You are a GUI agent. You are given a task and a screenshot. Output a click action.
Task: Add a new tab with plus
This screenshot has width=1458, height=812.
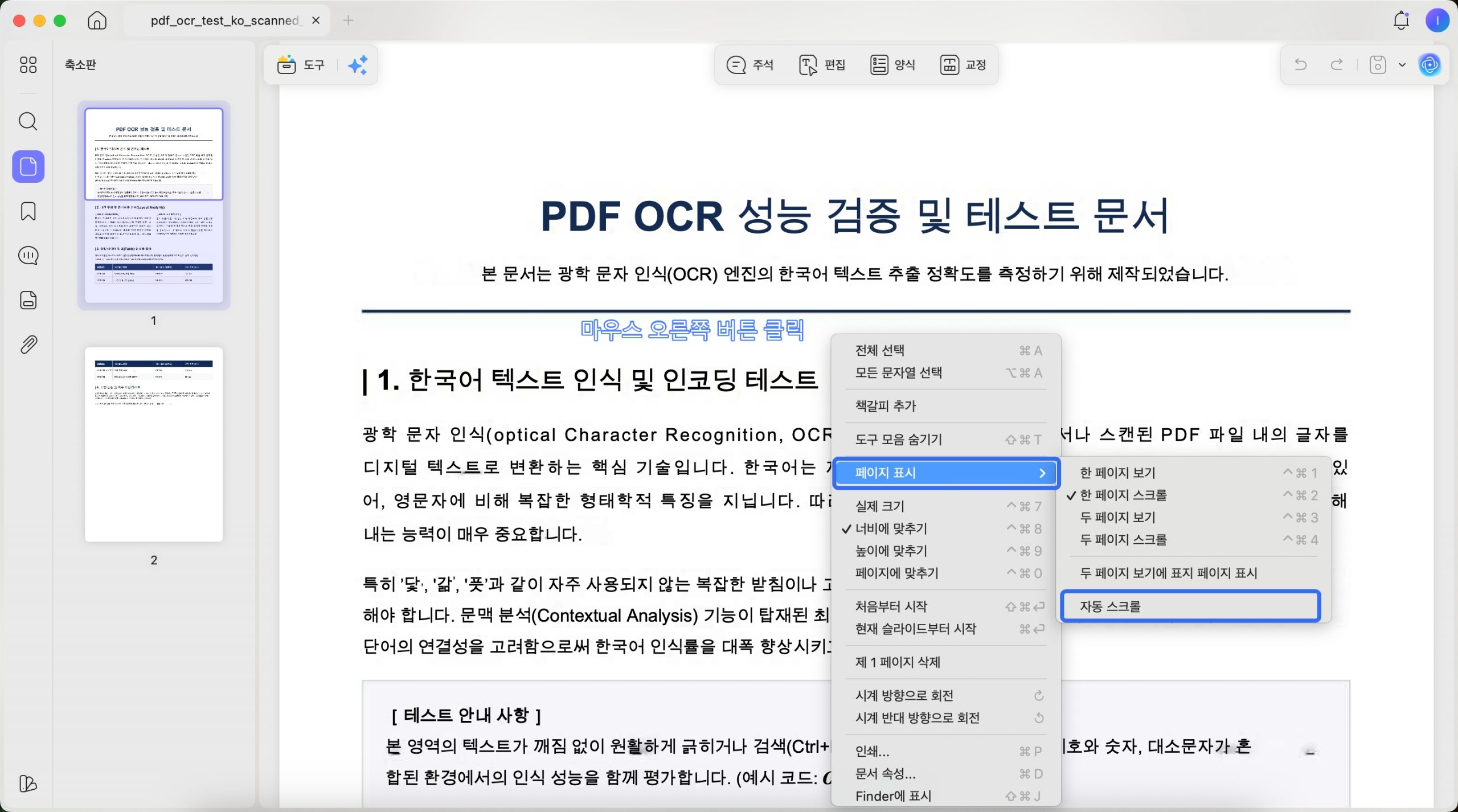pyautogui.click(x=349, y=20)
